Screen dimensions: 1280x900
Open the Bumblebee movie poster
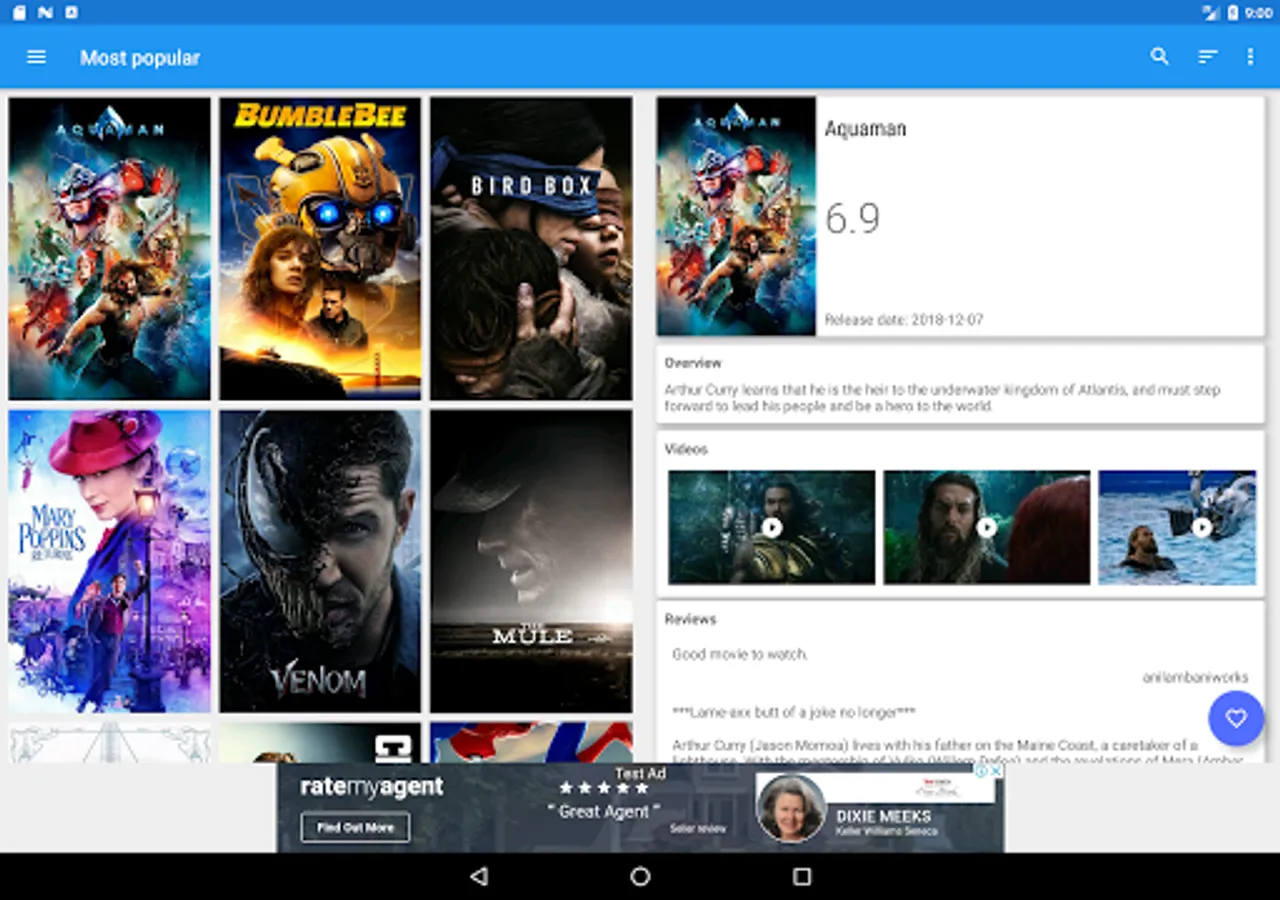coord(320,248)
